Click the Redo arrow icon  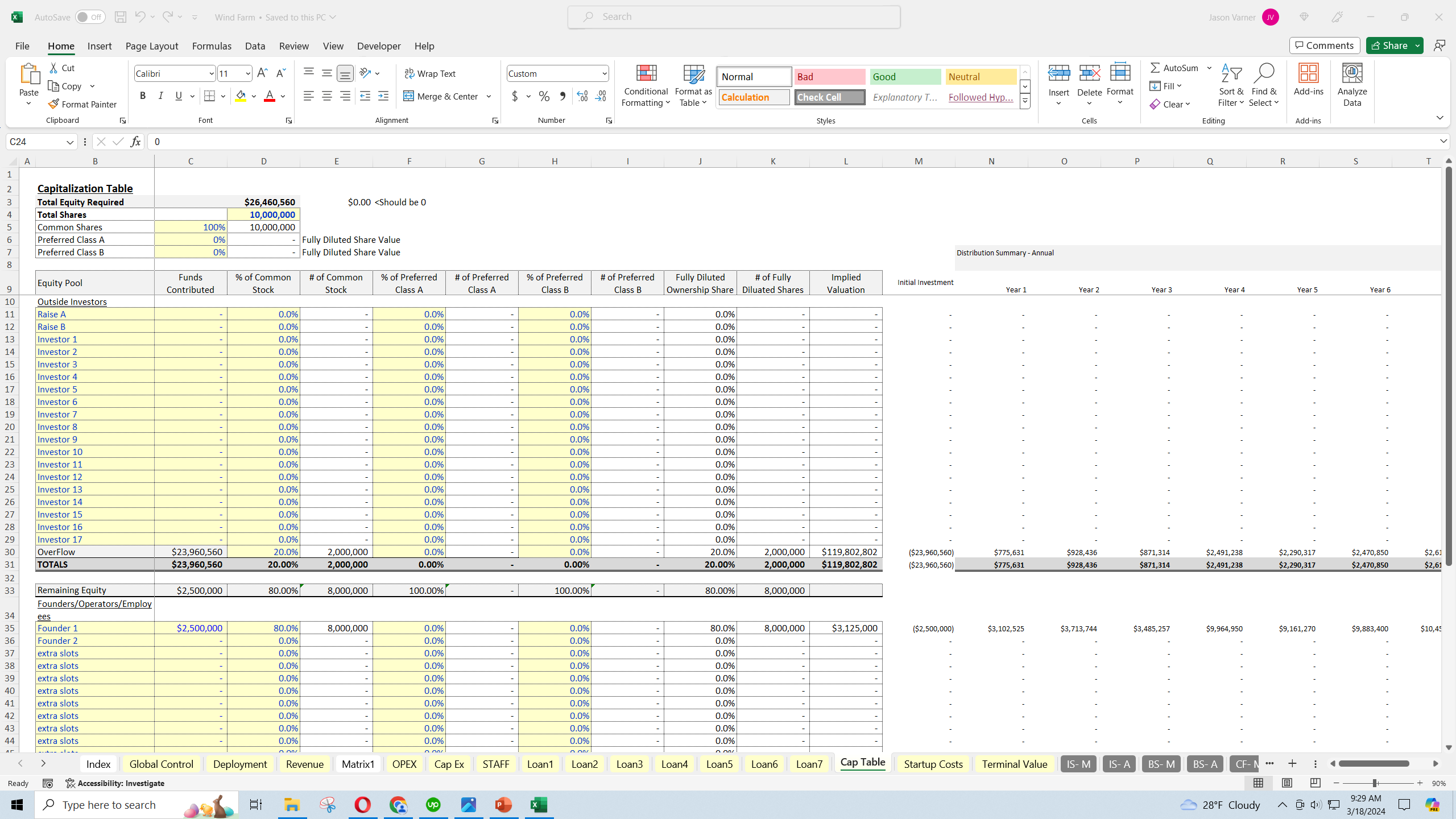(167, 17)
